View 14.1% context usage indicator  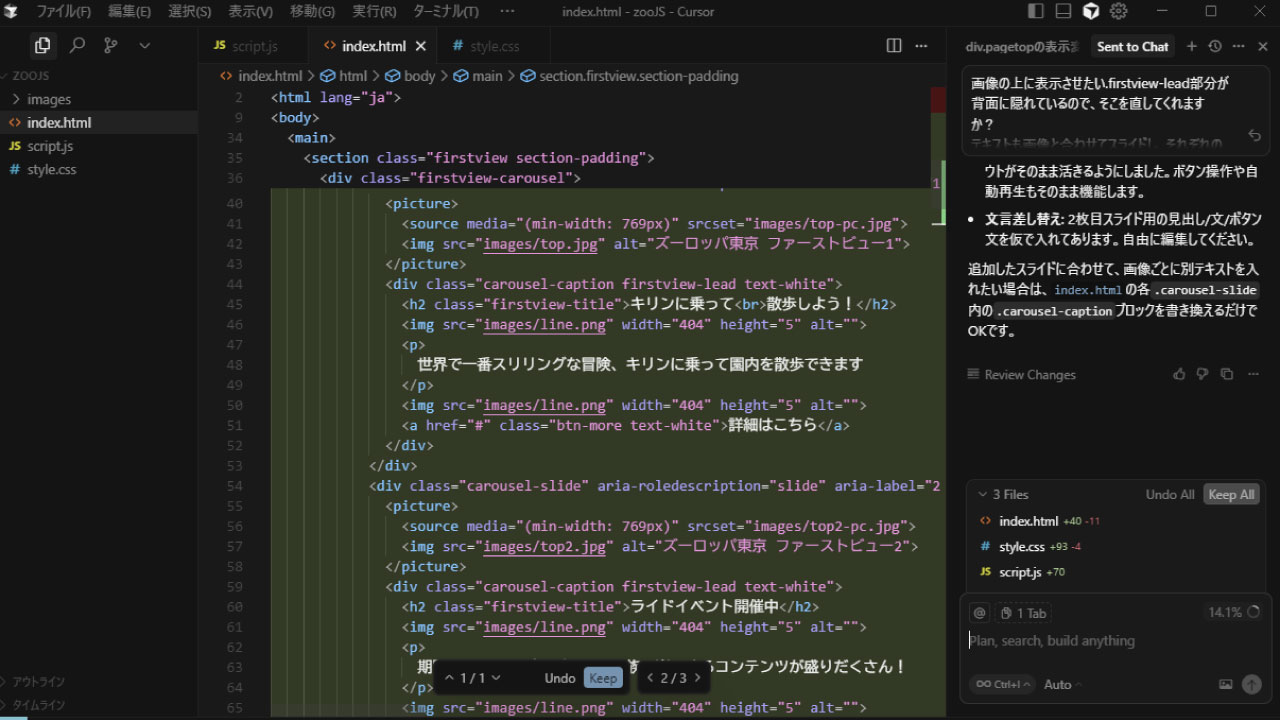[x=1233, y=612]
